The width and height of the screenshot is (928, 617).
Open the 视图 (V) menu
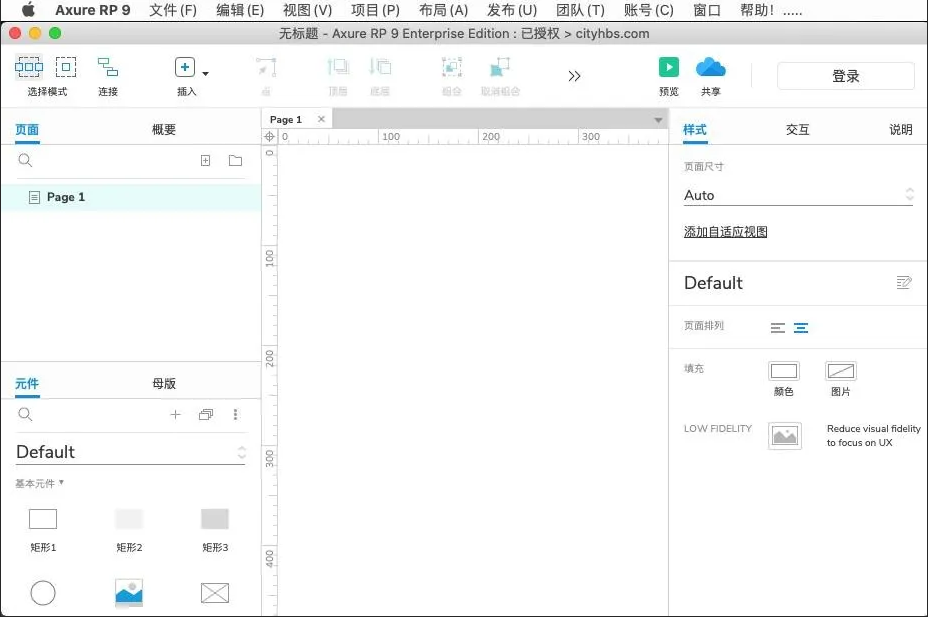(307, 10)
